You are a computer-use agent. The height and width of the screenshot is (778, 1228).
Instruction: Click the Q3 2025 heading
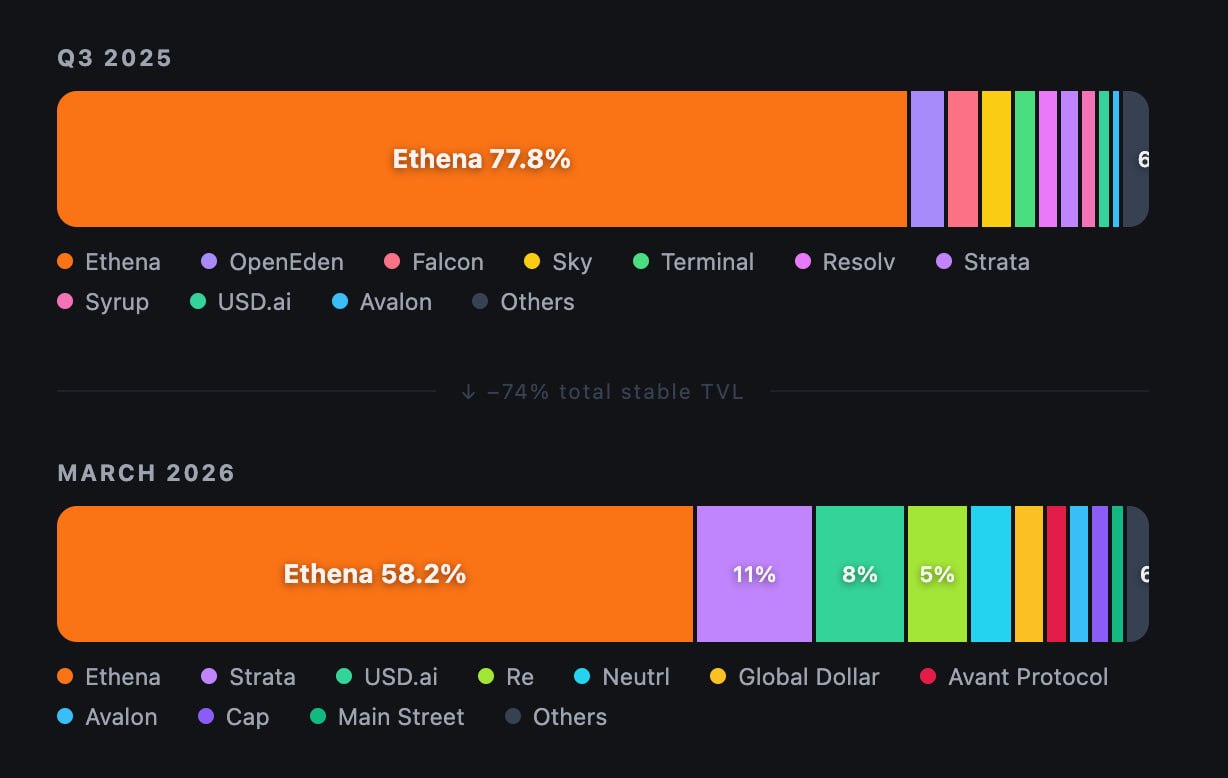click(x=115, y=58)
